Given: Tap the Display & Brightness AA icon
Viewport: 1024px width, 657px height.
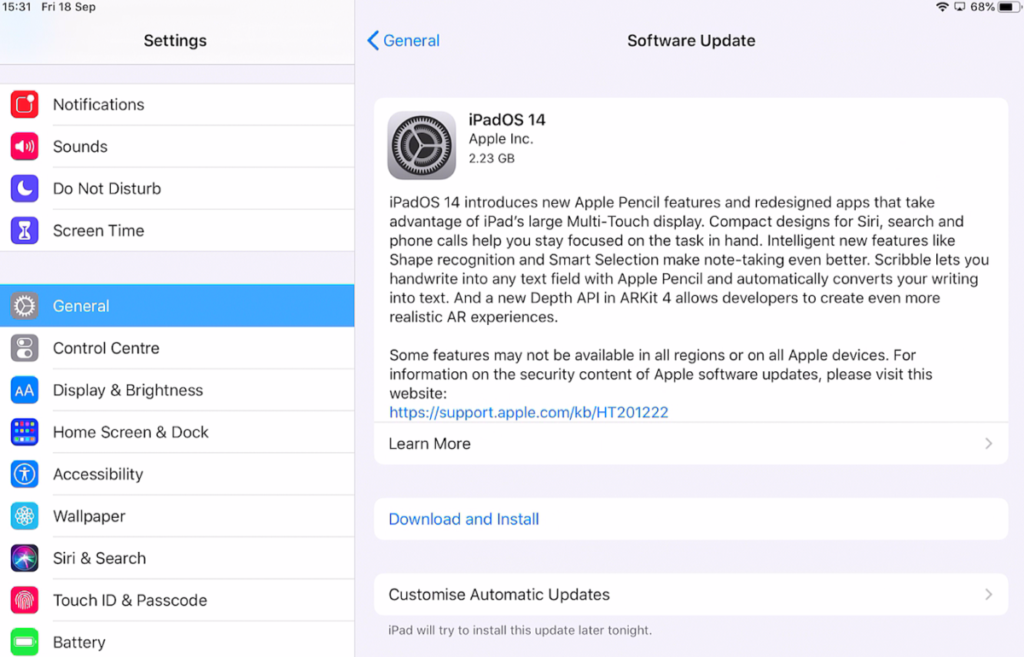Looking at the screenshot, I should click(x=24, y=390).
